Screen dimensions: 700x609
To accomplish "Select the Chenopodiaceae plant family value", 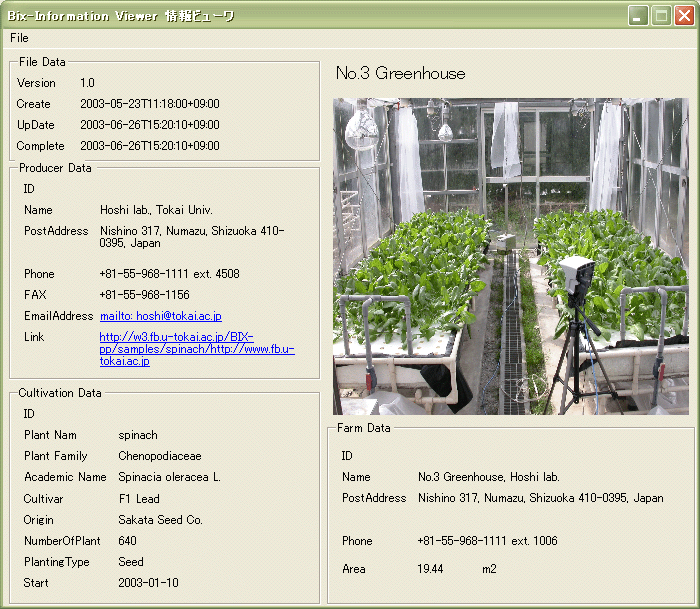I will tap(158, 456).
